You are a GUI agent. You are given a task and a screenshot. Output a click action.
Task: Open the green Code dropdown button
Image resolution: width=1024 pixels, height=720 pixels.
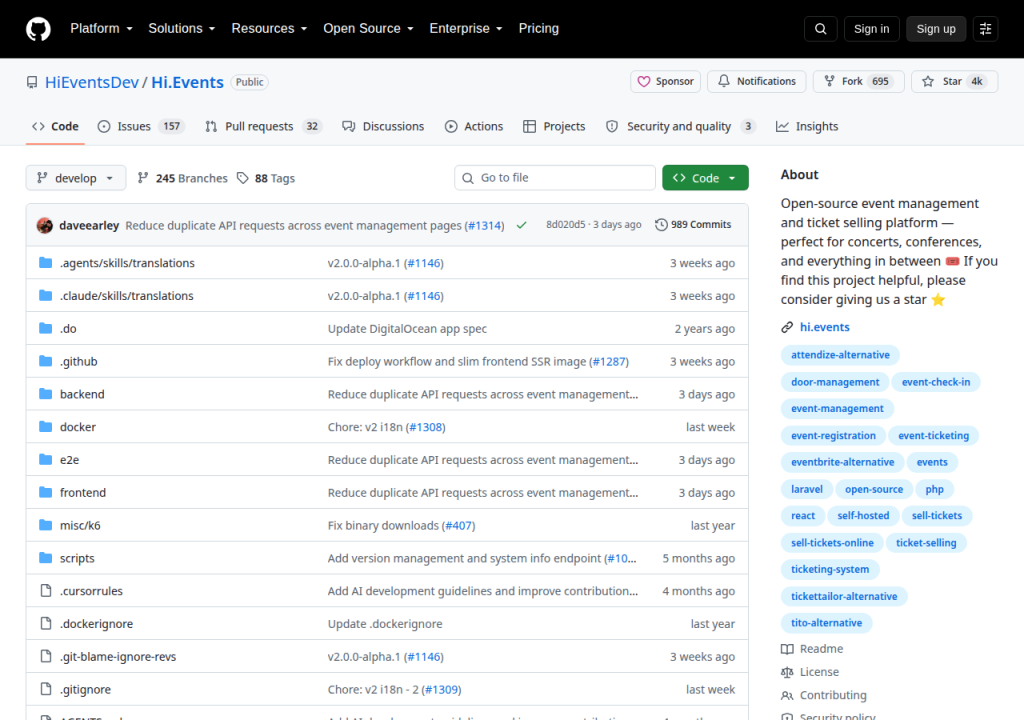point(705,178)
